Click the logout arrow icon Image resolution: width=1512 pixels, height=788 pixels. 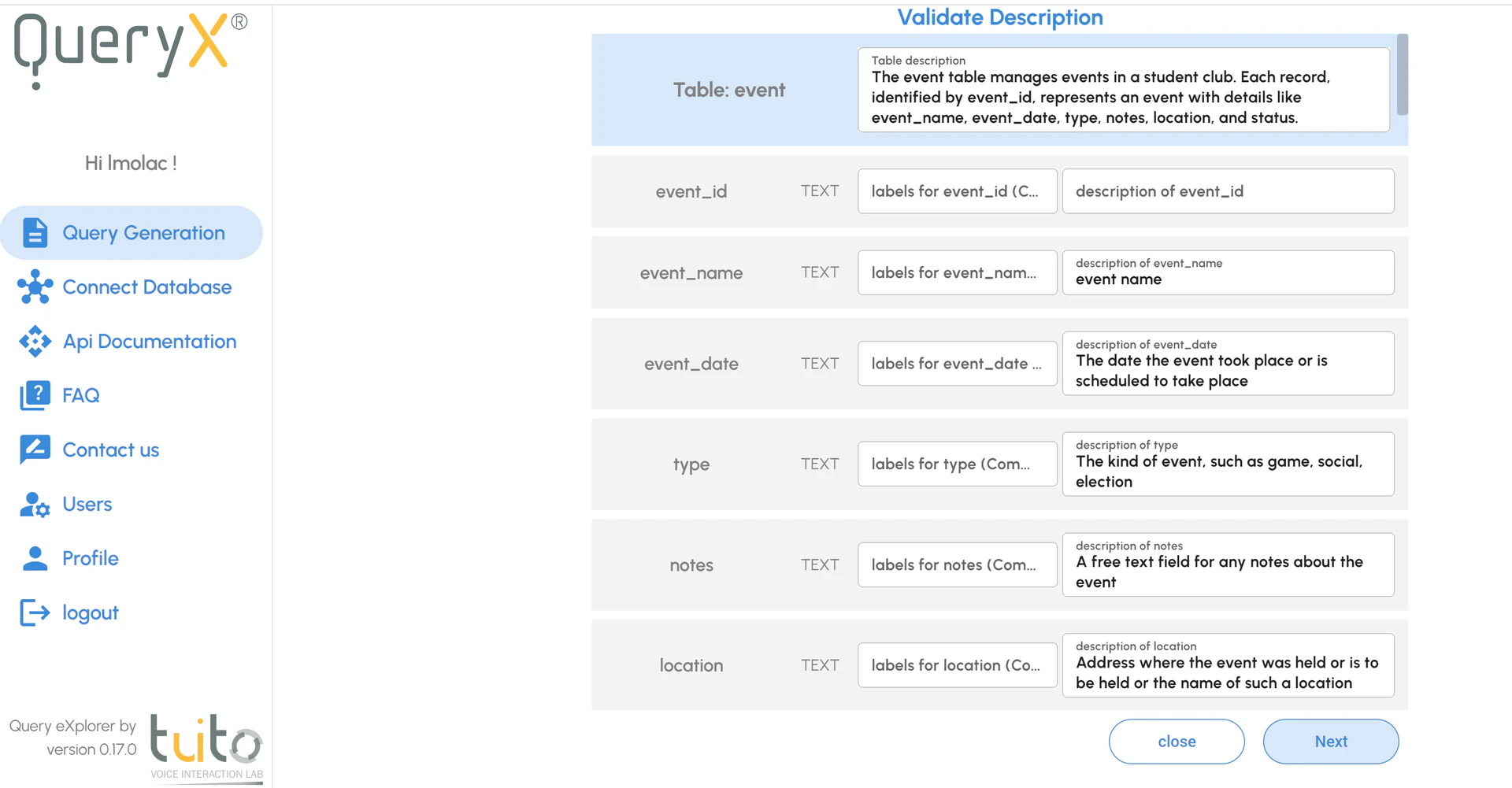(x=35, y=612)
